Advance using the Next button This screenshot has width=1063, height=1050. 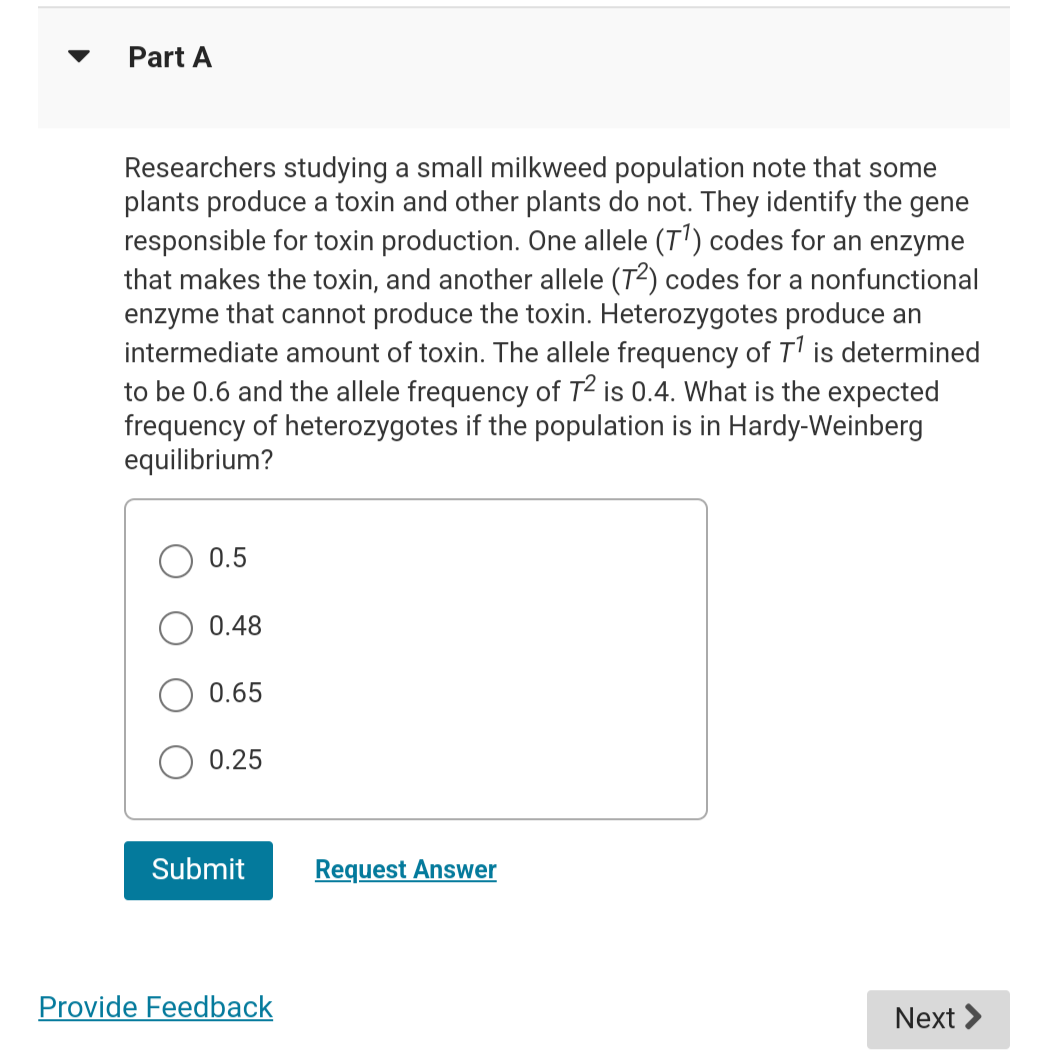point(937,1018)
